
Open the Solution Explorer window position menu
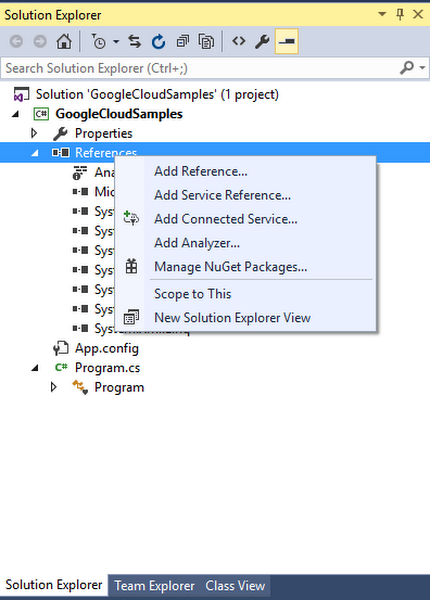click(382, 14)
